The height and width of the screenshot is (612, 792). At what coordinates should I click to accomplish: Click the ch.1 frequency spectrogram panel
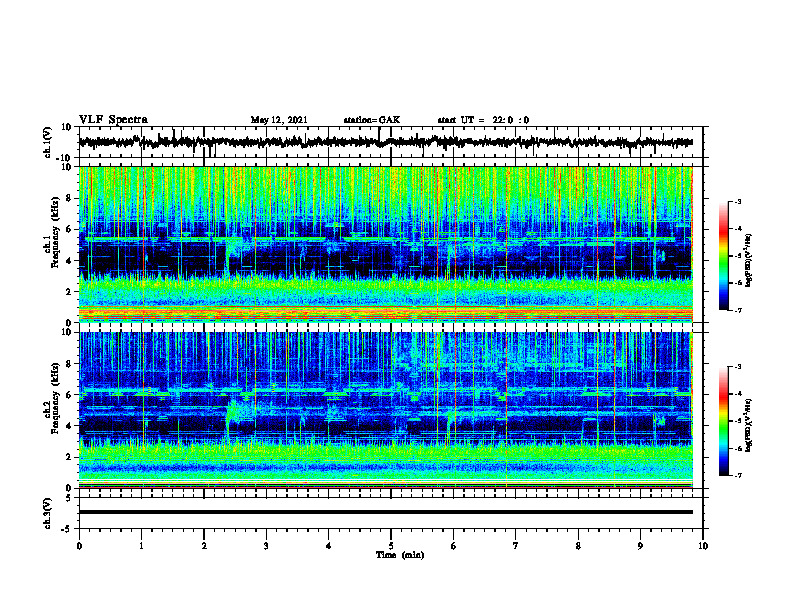point(385,244)
